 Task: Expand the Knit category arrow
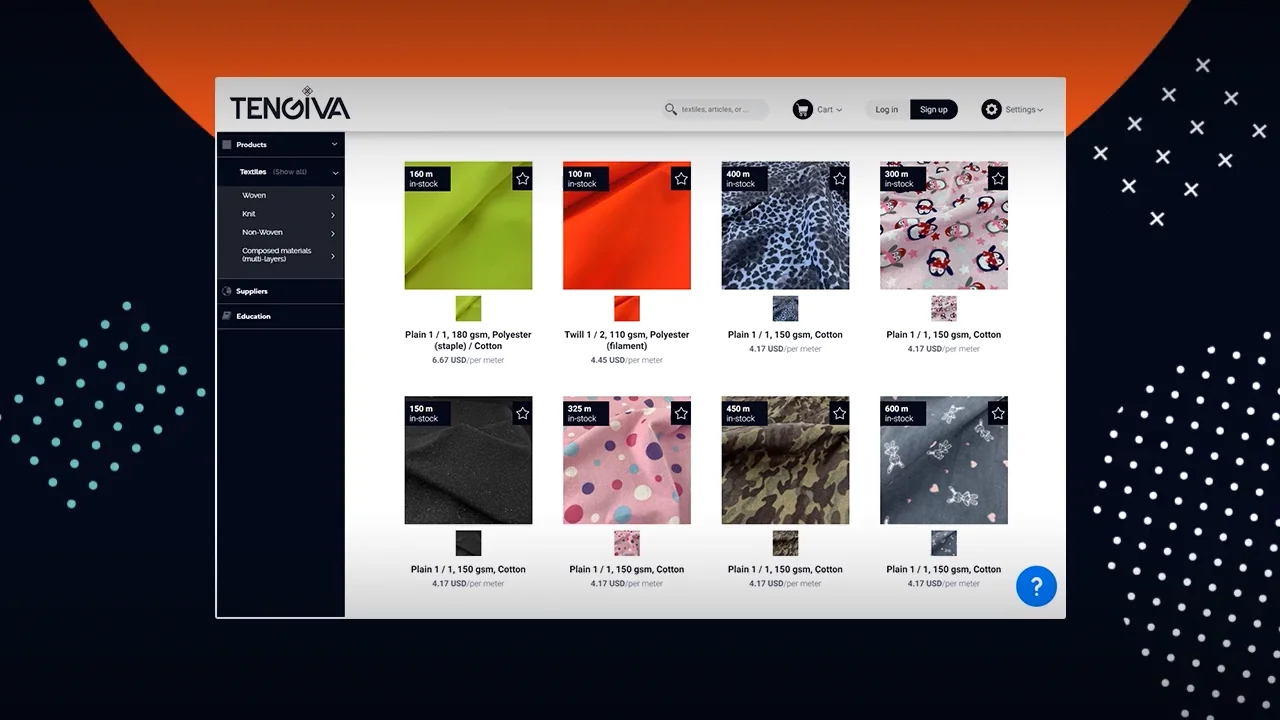[x=333, y=215]
